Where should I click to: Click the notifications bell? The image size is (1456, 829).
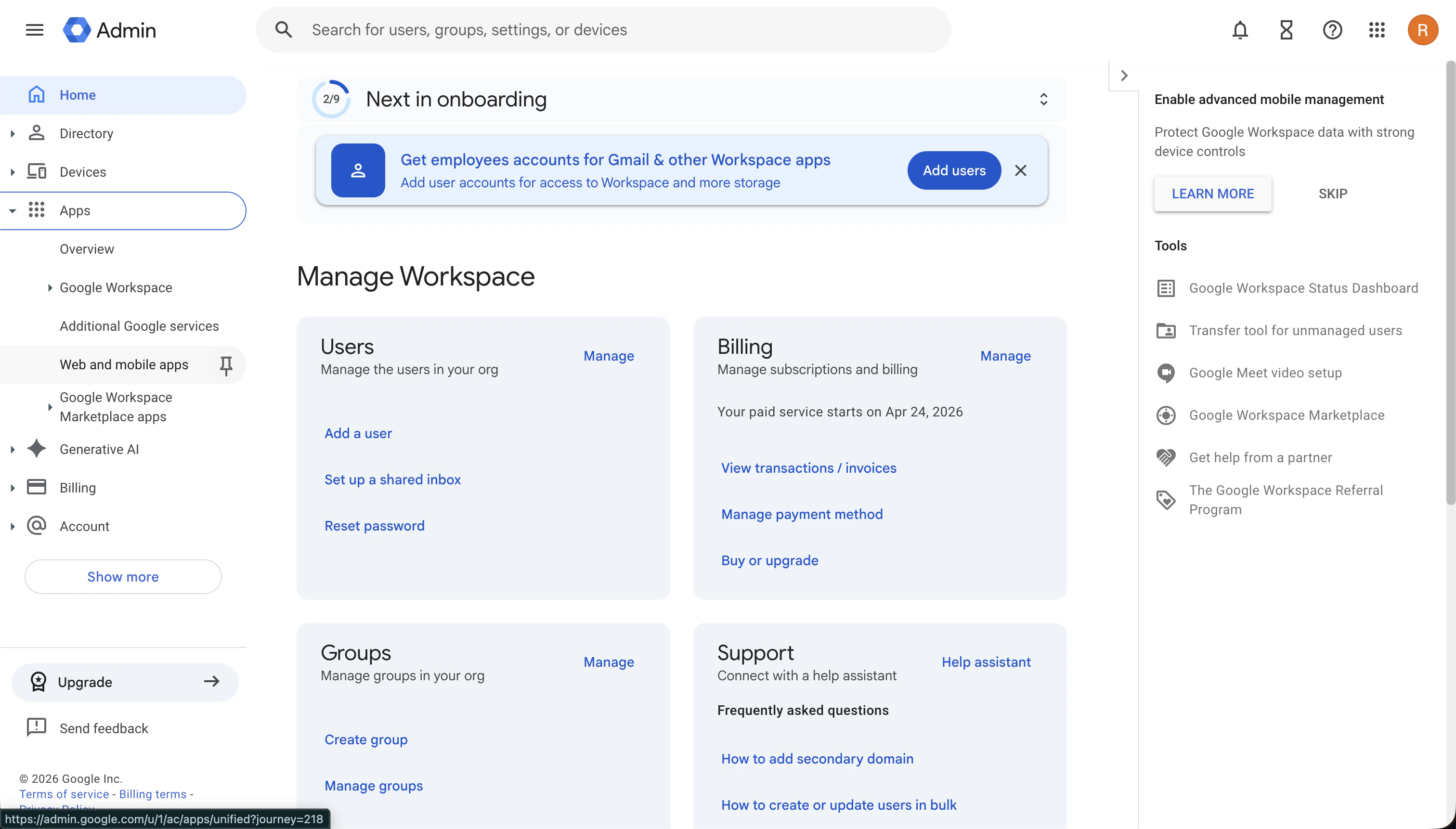[1240, 30]
